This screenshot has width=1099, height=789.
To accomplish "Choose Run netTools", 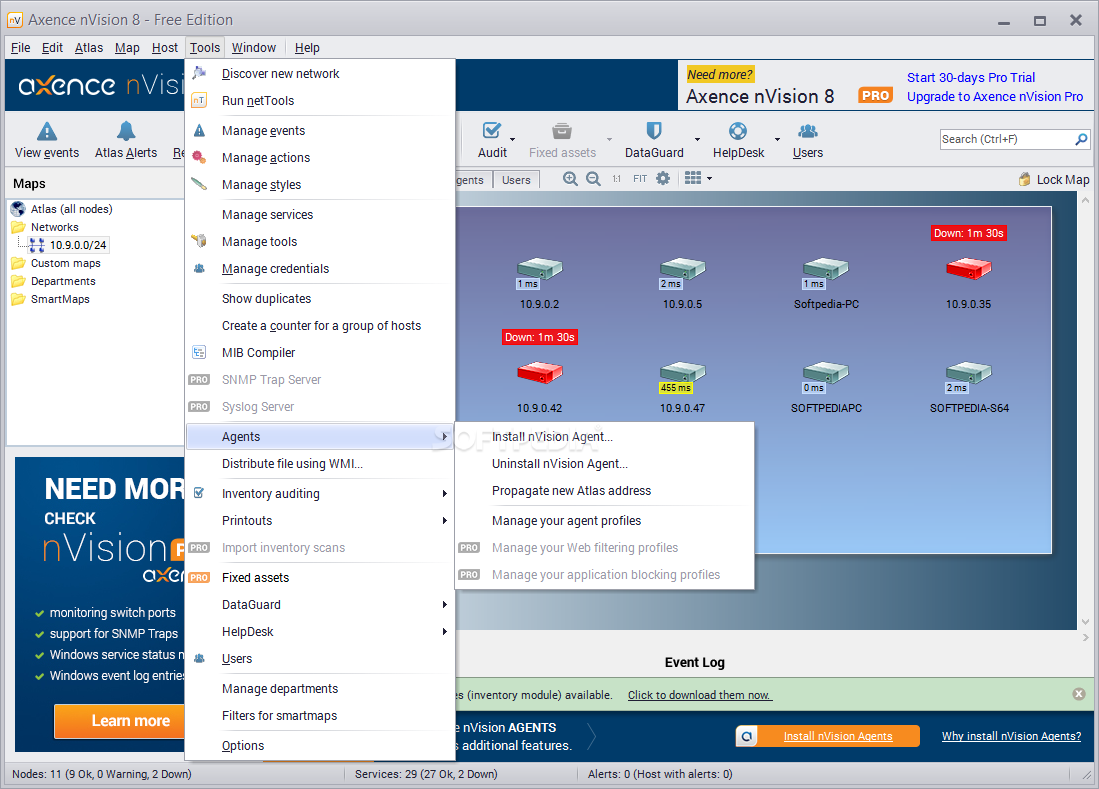I will tap(320, 100).
